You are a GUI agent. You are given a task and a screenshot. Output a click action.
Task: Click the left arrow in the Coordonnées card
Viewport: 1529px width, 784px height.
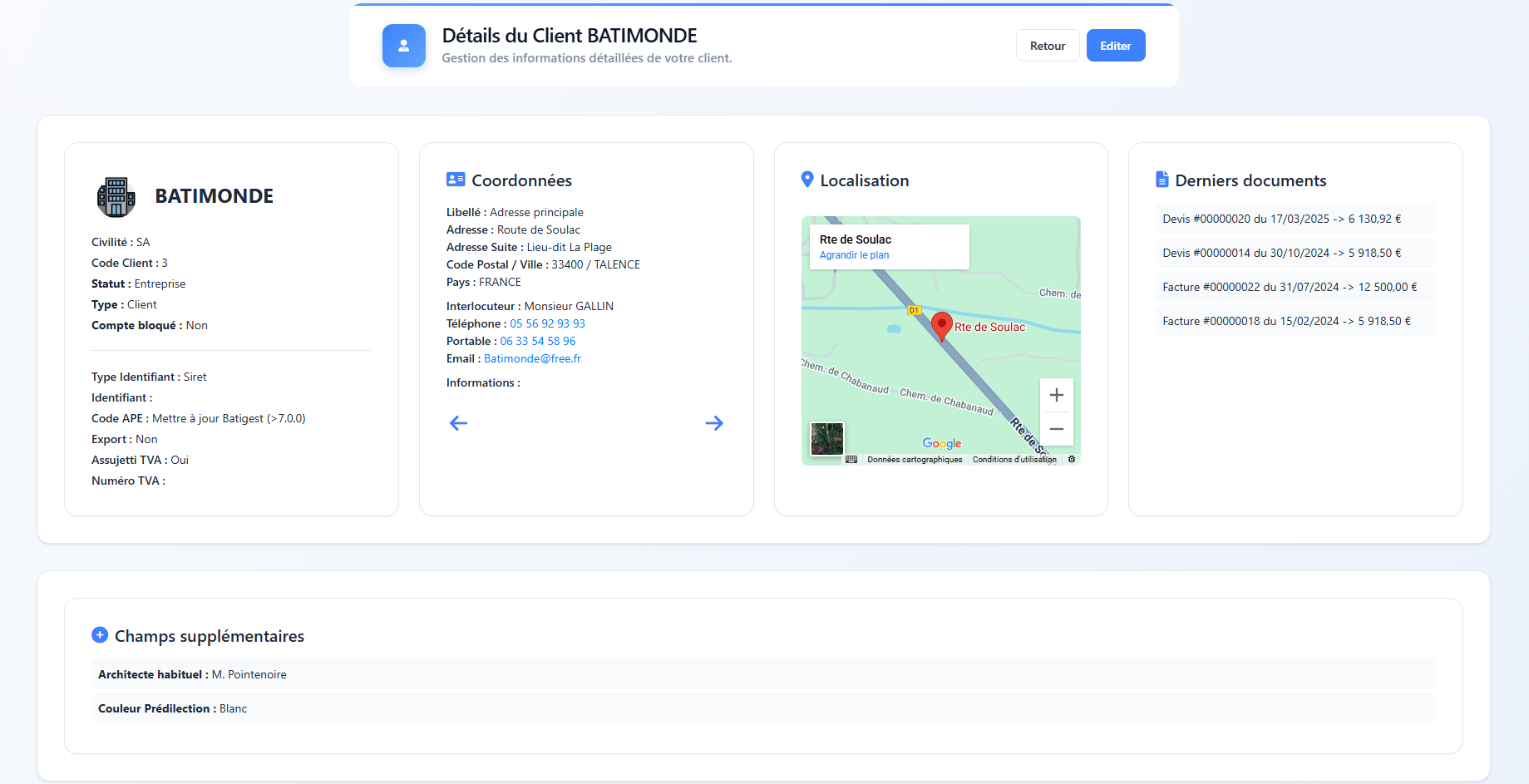pyautogui.click(x=458, y=423)
